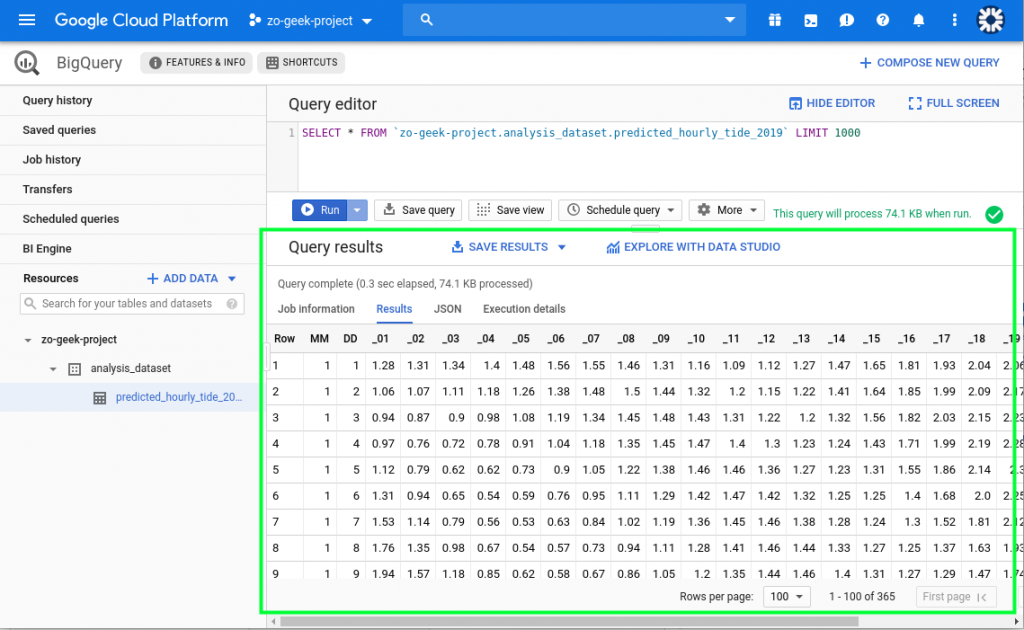Focus the resources search field
Viewport: 1024px width, 630px height.
pos(132,304)
